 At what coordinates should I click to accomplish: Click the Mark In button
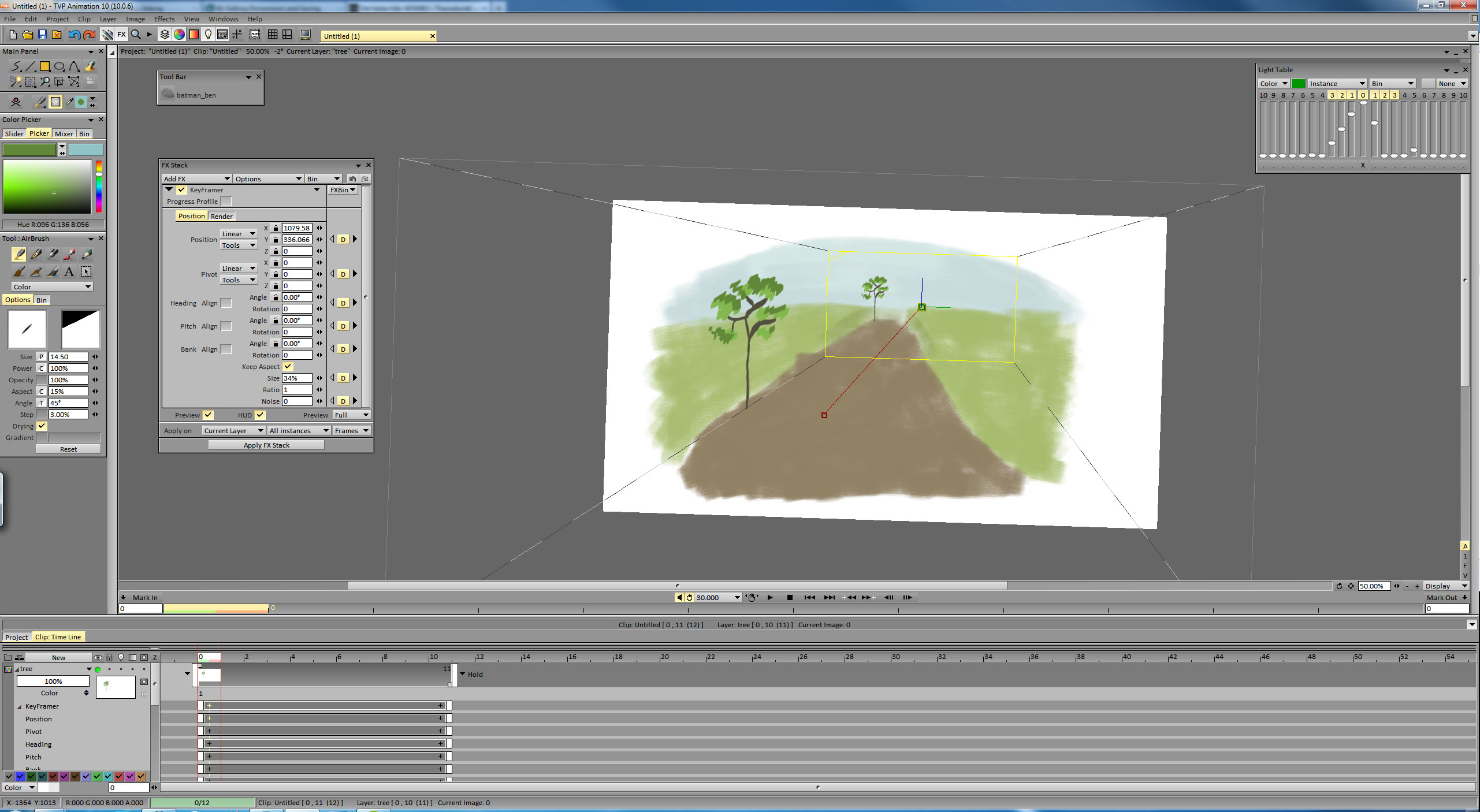click(145, 597)
